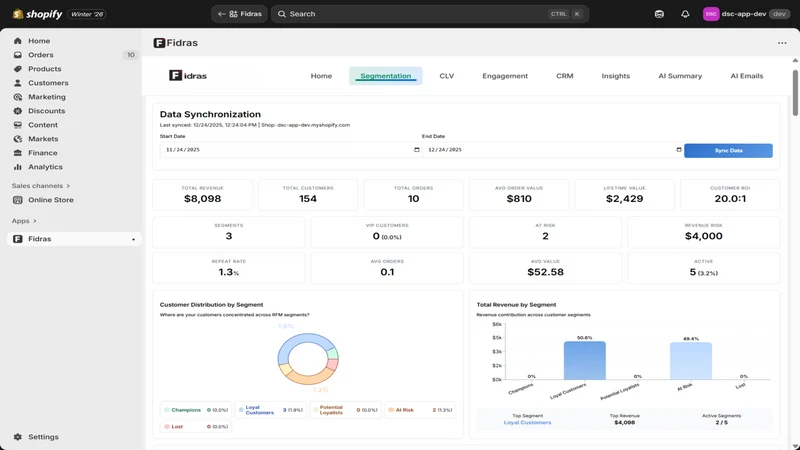Screen dimensions: 800x450
Task: Open the Customers person icon
Action: click(x=18, y=83)
